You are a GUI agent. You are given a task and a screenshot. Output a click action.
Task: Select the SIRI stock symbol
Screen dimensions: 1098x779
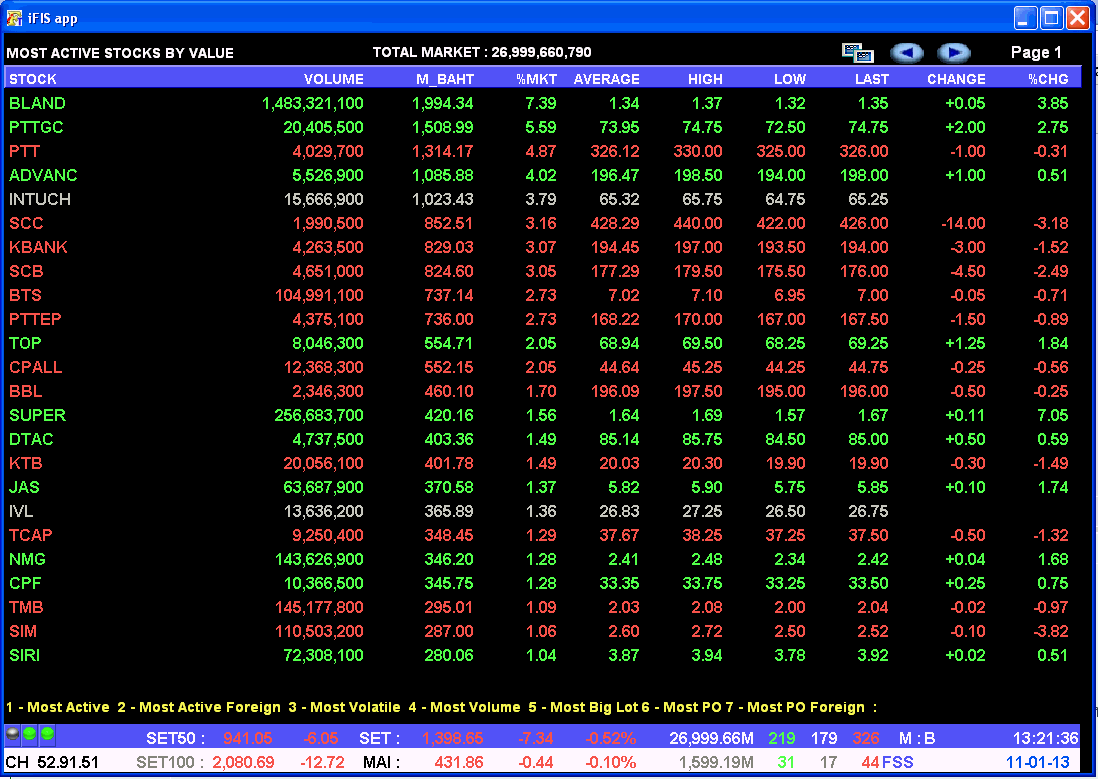tap(25, 655)
